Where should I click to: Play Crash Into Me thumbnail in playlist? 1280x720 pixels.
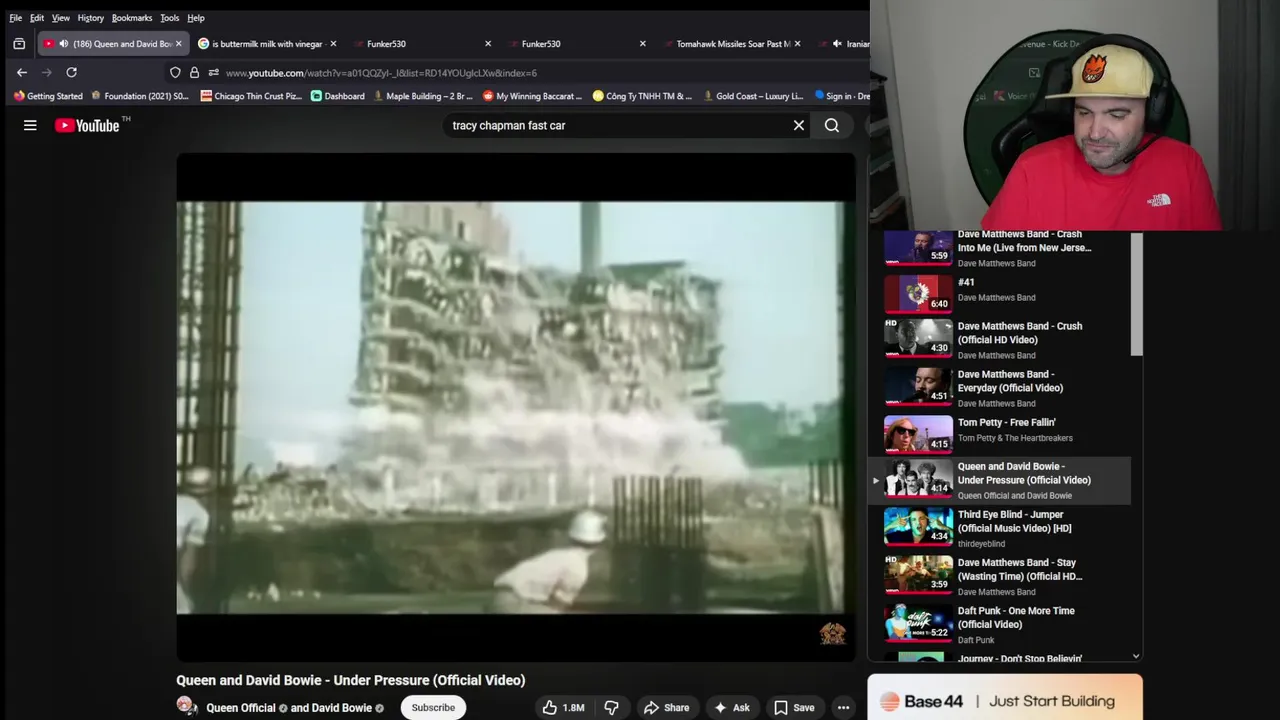918,248
